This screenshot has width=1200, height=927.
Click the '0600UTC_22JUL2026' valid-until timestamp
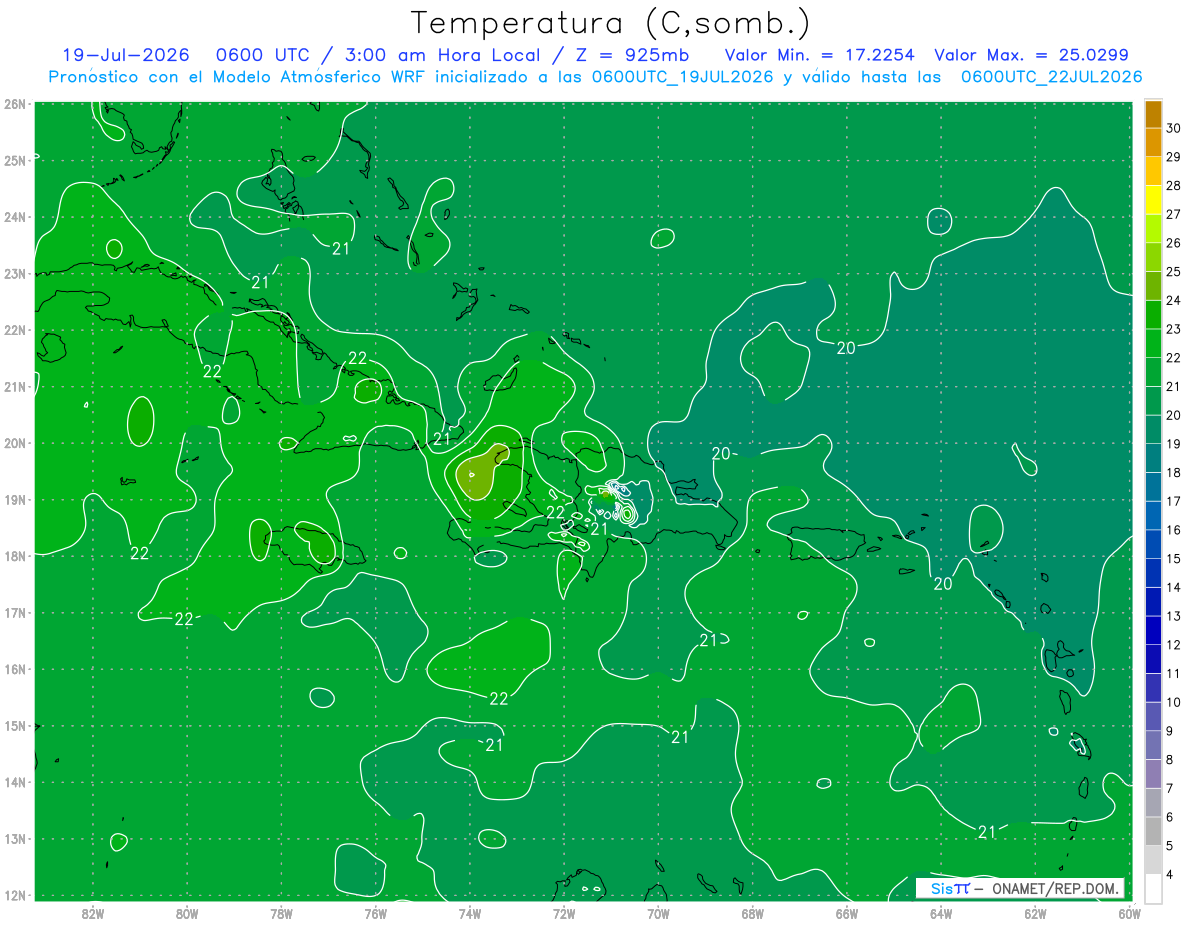tap(1052, 77)
